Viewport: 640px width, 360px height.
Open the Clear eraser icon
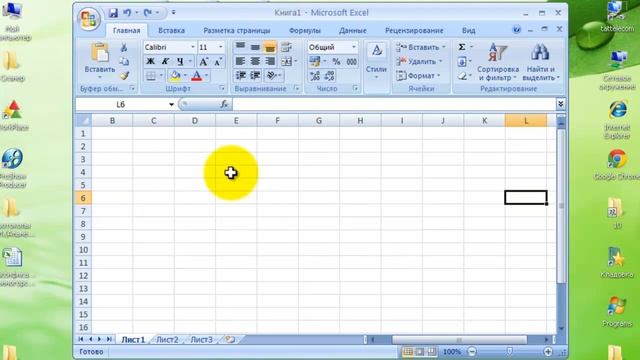(462, 76)
